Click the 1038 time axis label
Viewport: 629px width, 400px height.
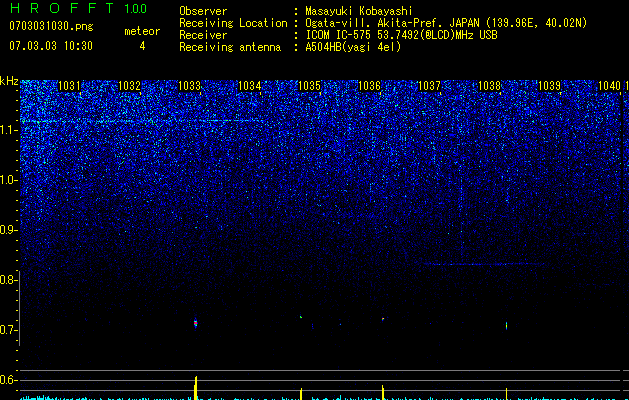click(x=489, y=85)
